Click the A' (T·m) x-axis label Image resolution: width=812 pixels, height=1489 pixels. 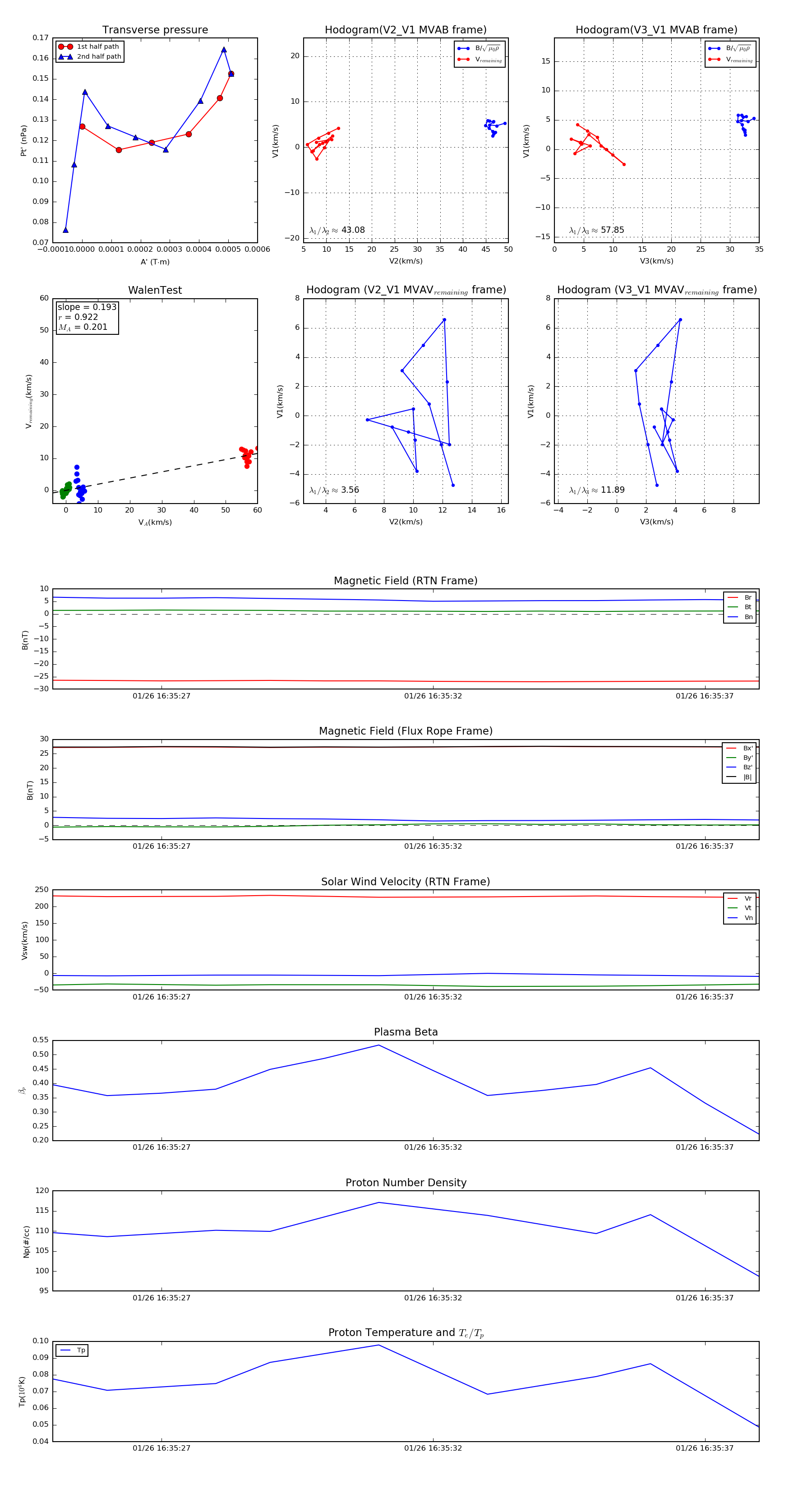coord(155,262)
